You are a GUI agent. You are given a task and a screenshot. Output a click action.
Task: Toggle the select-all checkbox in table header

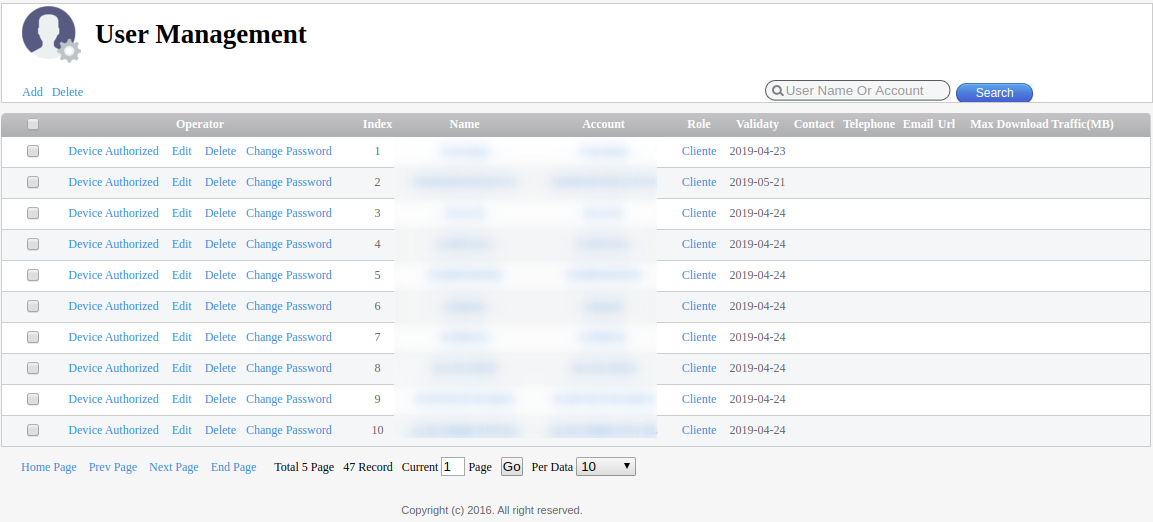tap(33, 125)
